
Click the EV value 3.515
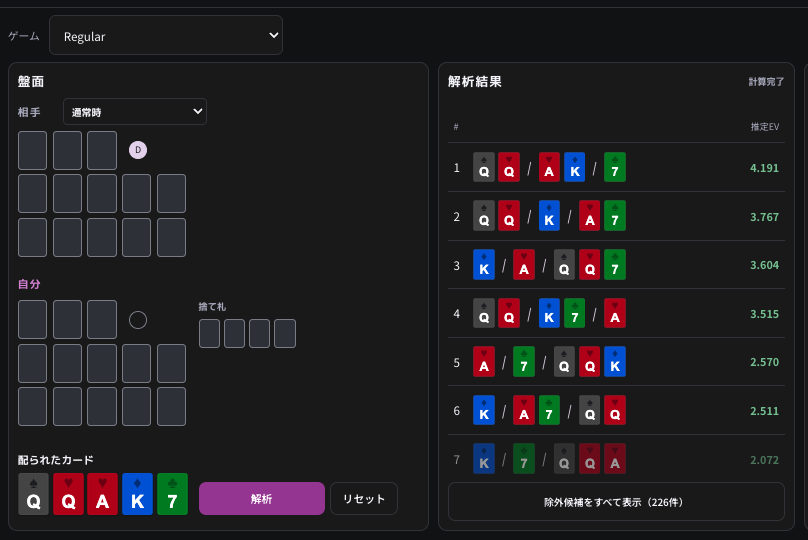(764, 314)
